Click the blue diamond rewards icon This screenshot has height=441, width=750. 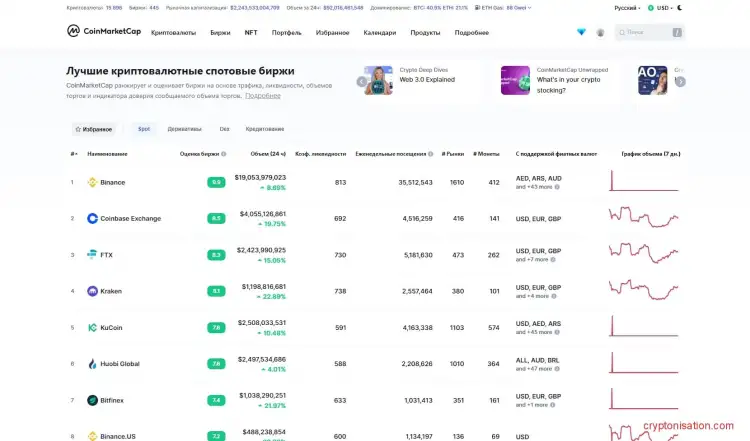tap(581, 32)
